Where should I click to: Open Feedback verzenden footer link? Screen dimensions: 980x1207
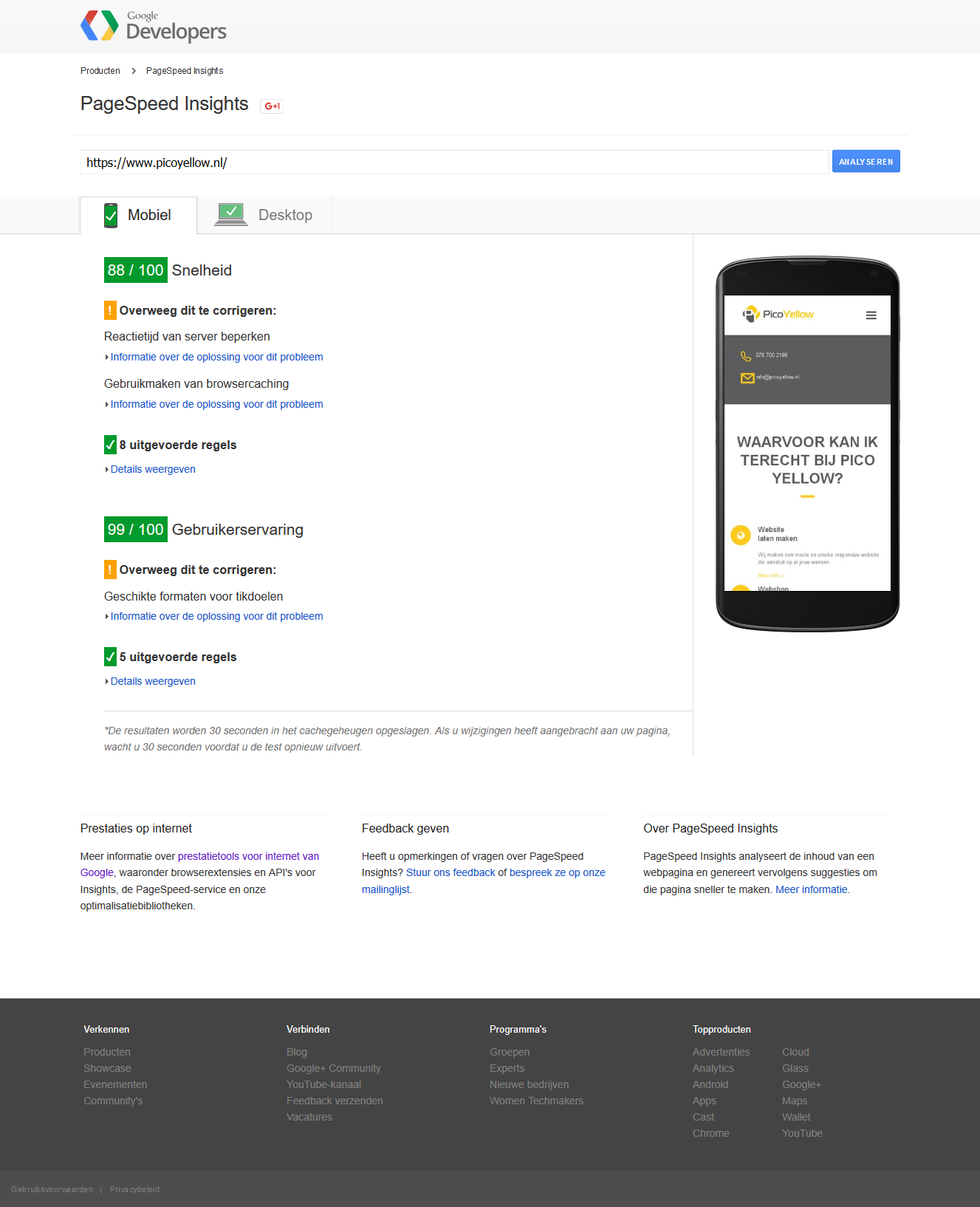335,1101
